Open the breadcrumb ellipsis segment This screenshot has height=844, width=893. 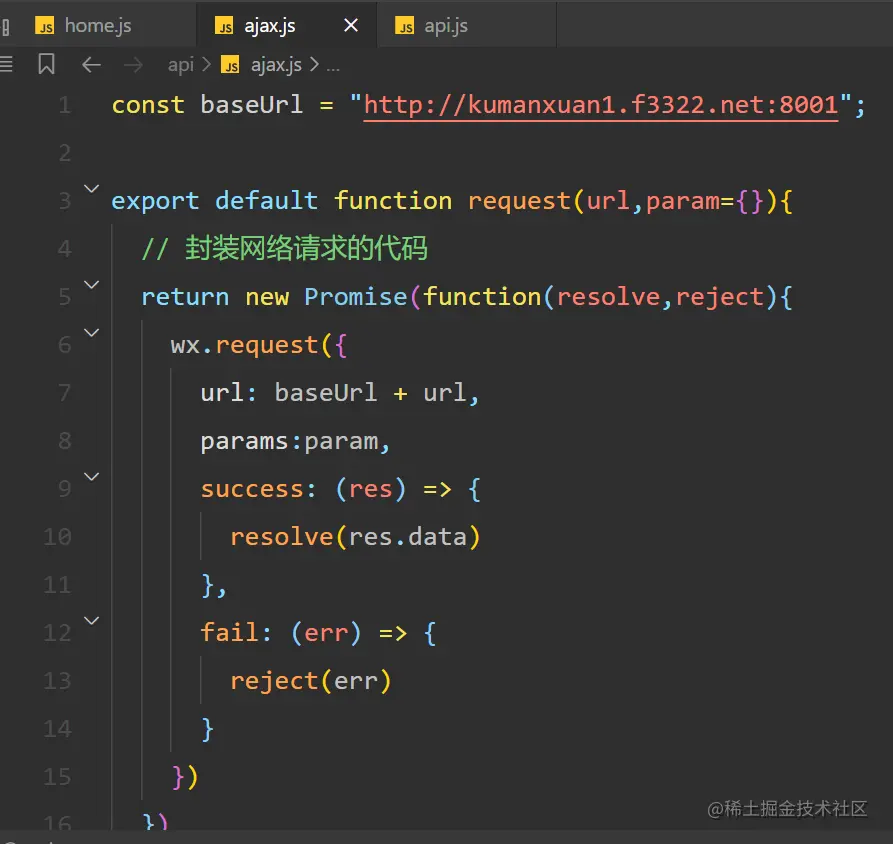pyautogui.click(x=333, y=66)
